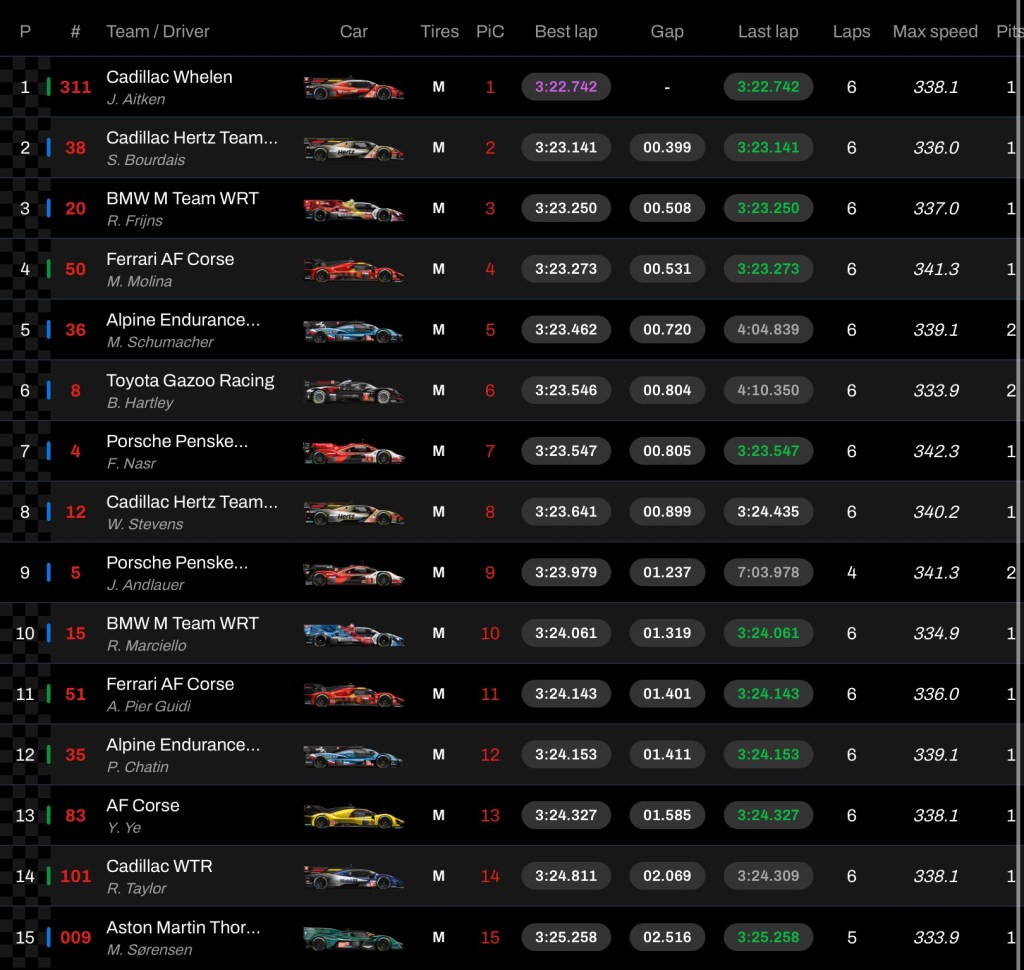The width and height of the screenshot is (1024, 970).
Task: Click the Cadillac WTR #101 car image
Action: pos(354,877)
